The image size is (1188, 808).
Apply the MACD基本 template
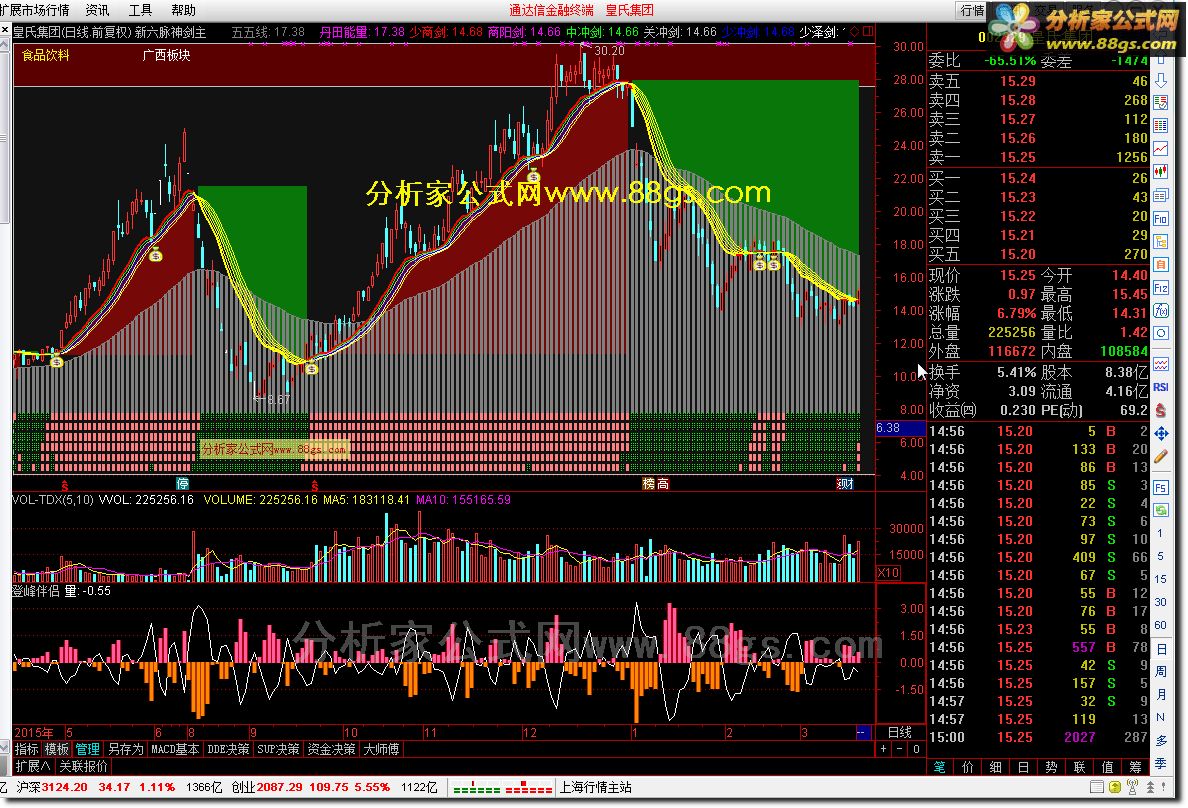pyautogui.click(x=175, y=750)
